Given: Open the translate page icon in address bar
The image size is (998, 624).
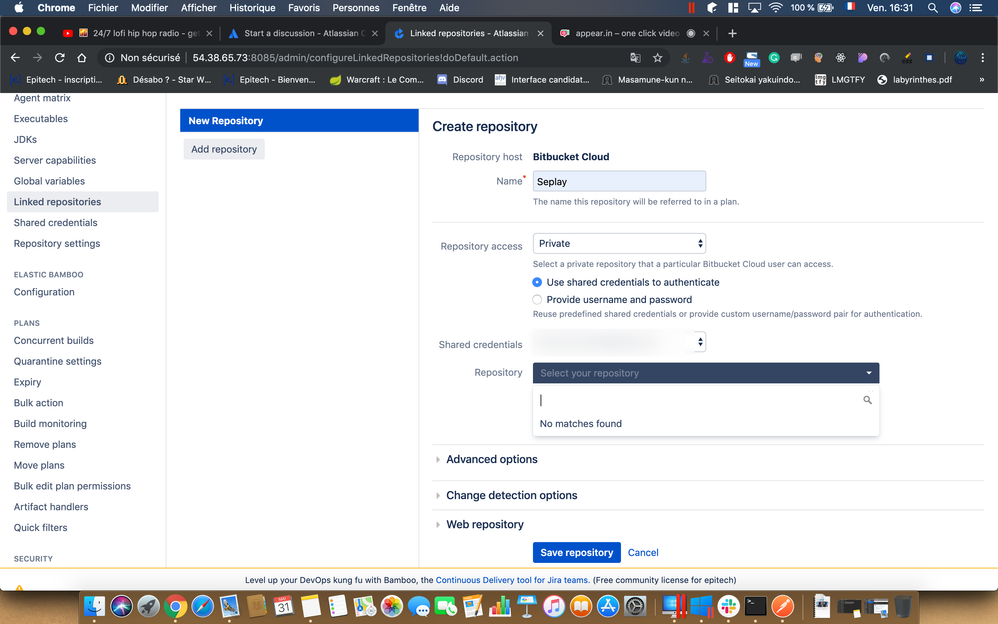Looking at the screenshot, I should tap(635, 58).
